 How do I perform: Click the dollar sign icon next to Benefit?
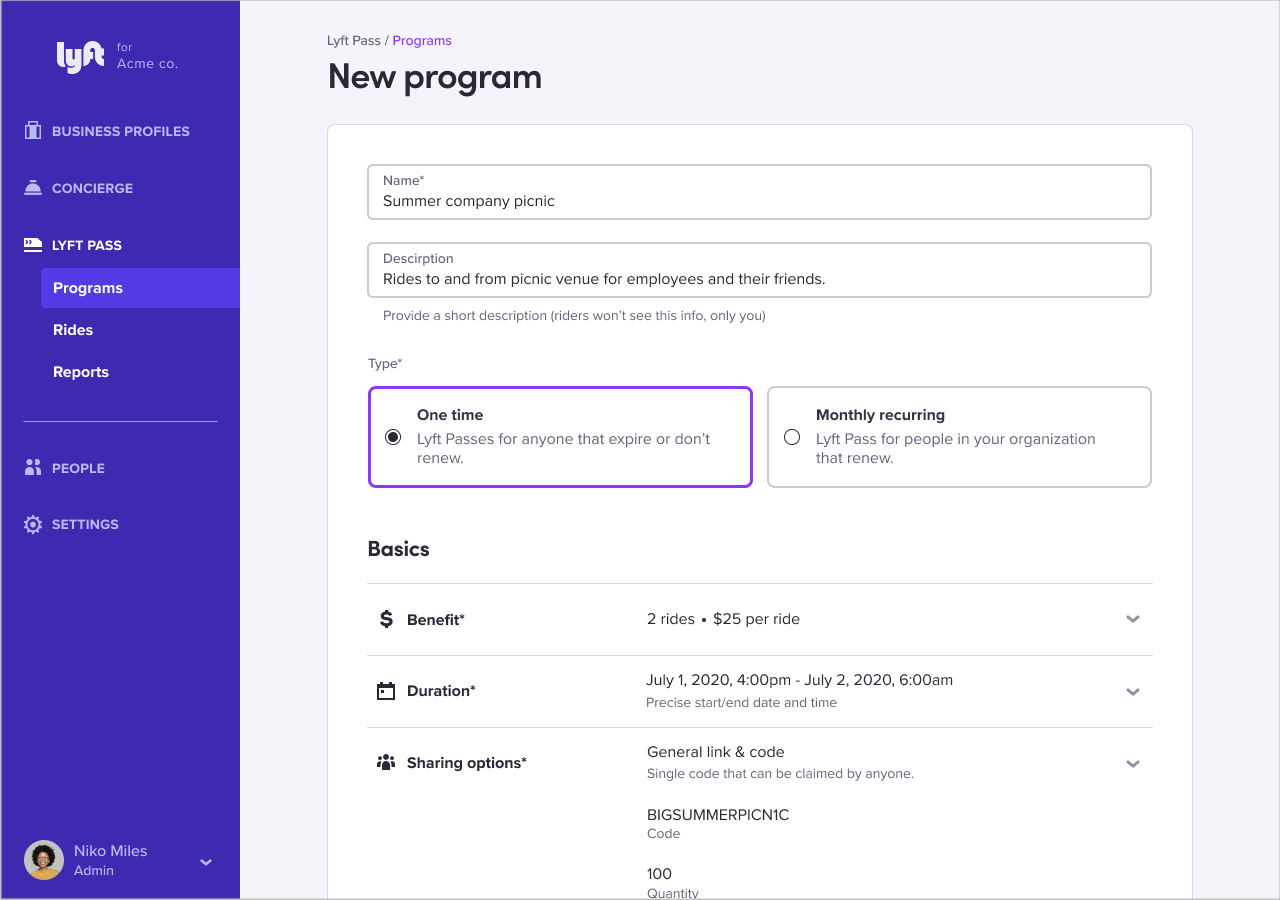(386, 618)
